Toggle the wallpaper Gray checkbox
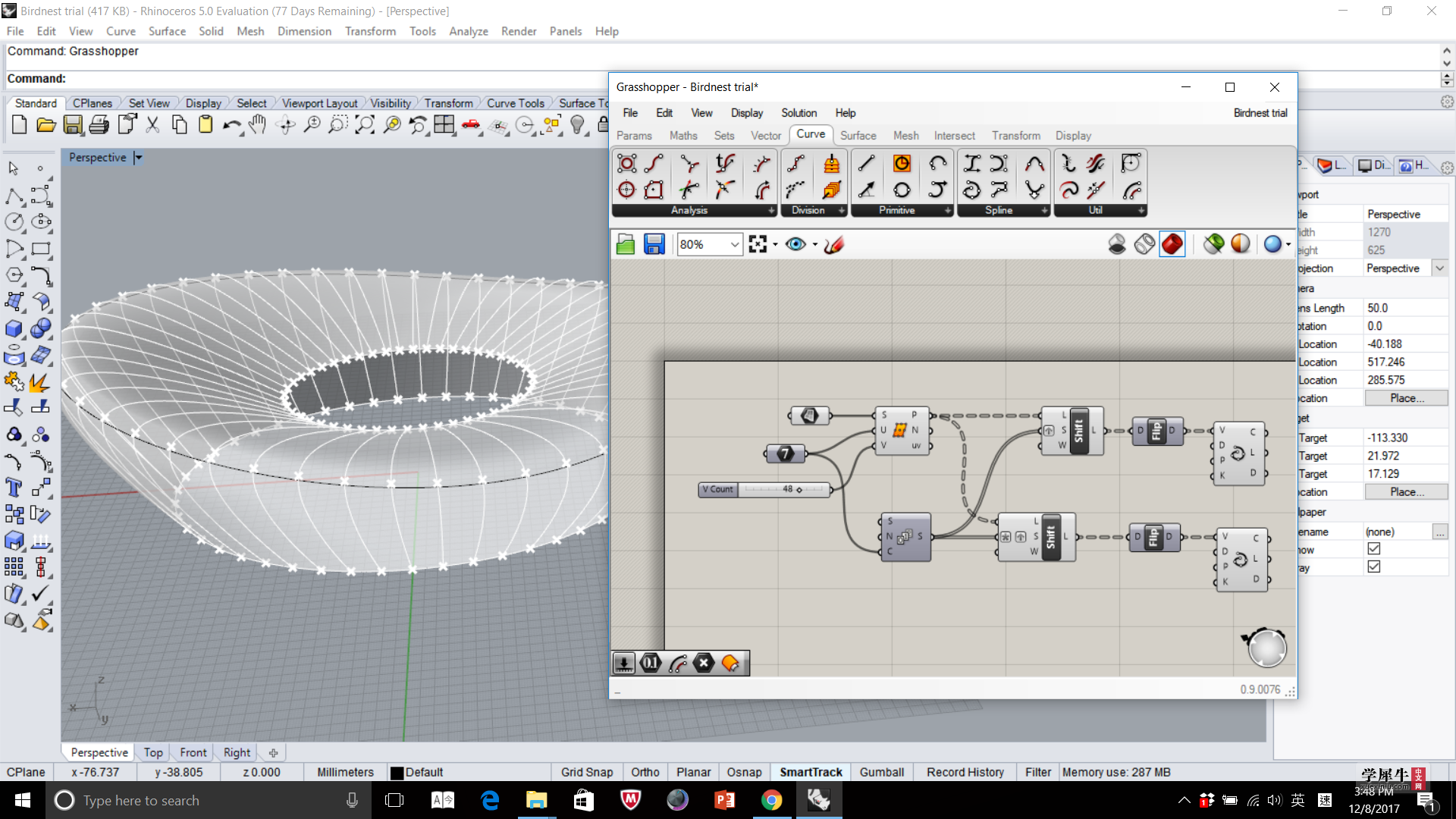This screenshot has width=1456, height=819. click(1374, 567)
